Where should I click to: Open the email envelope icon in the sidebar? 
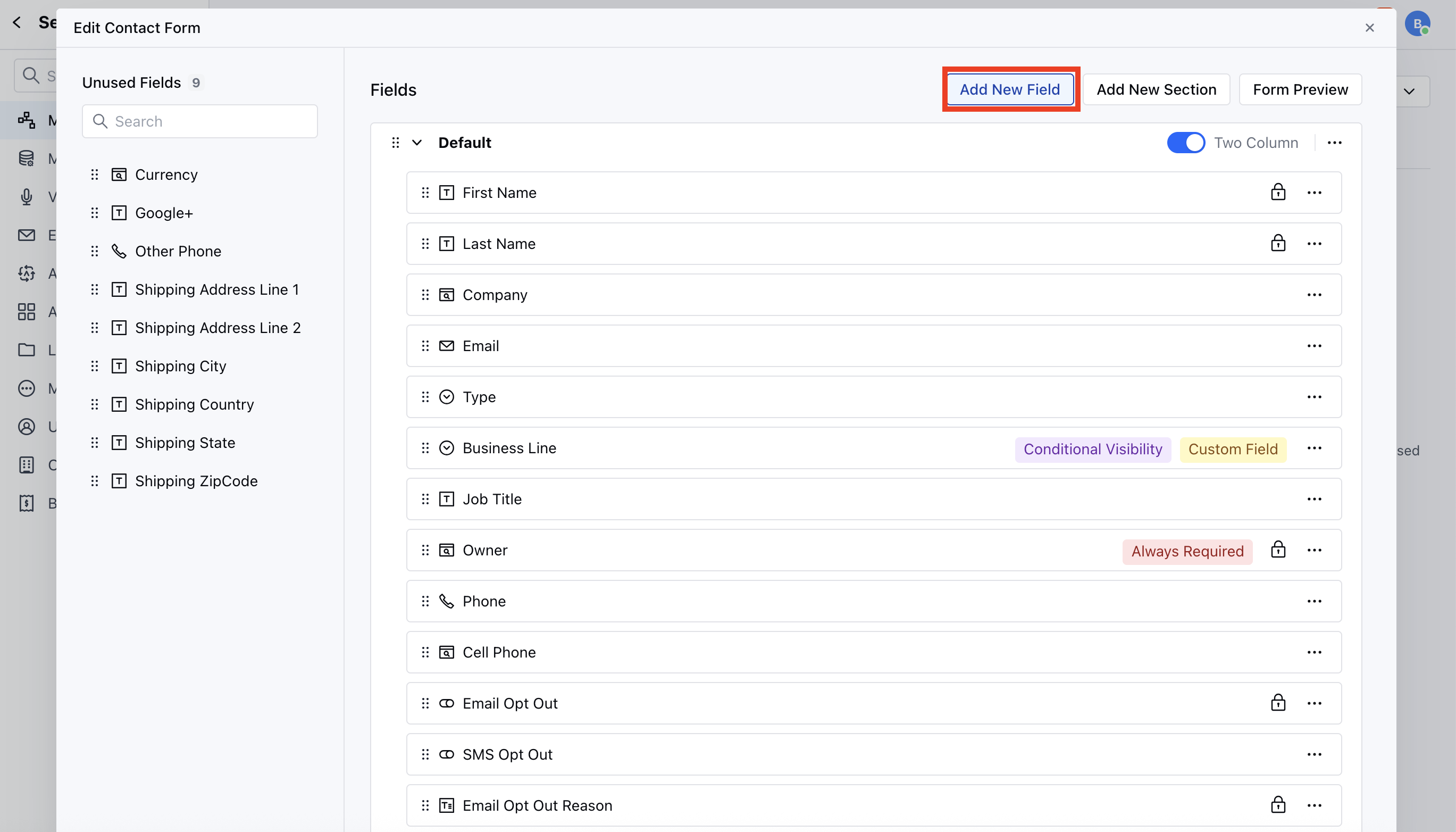click(x=27, y=235)
